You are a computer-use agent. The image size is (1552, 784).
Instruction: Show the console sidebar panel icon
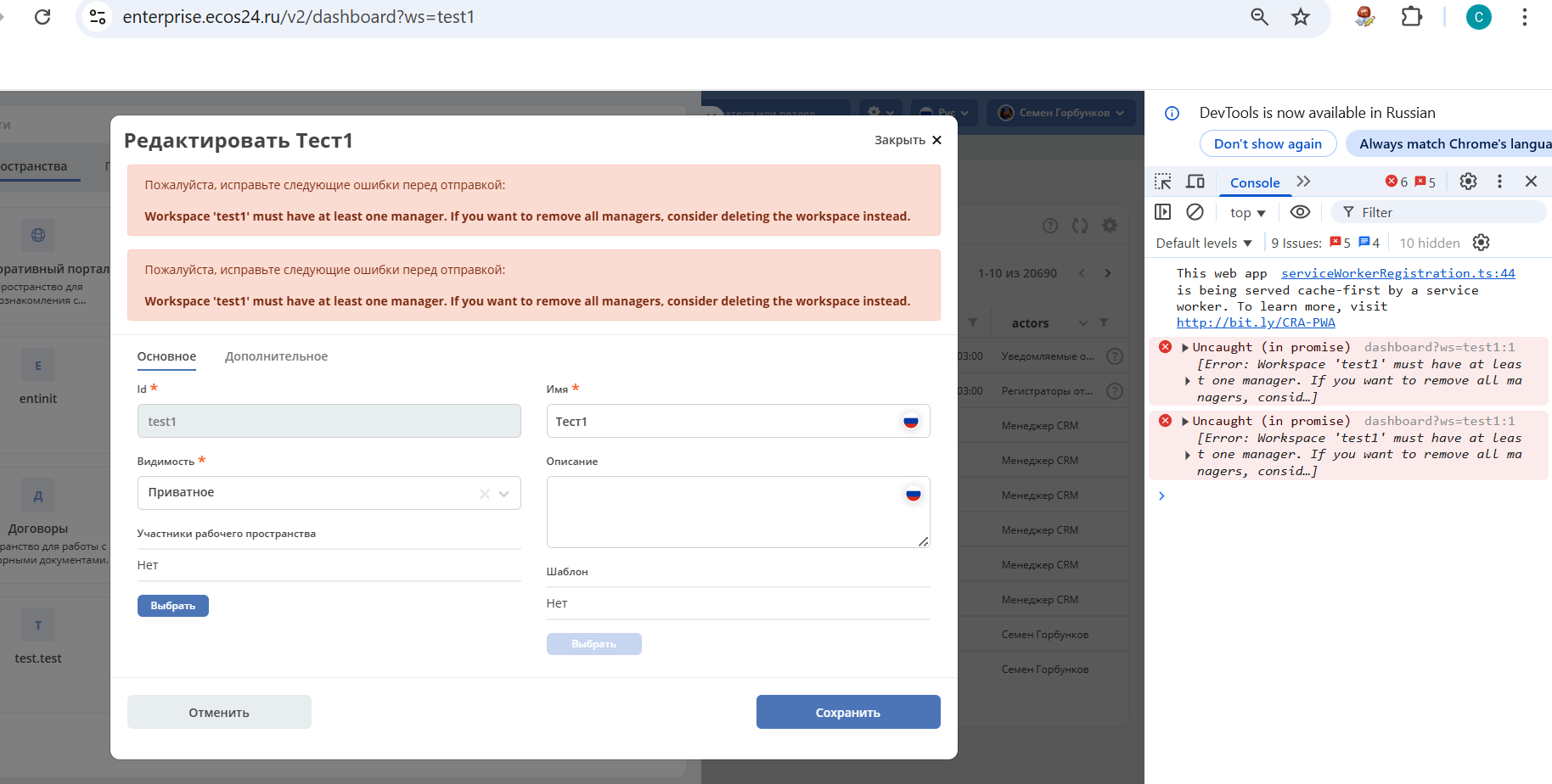pos(1163,212)
